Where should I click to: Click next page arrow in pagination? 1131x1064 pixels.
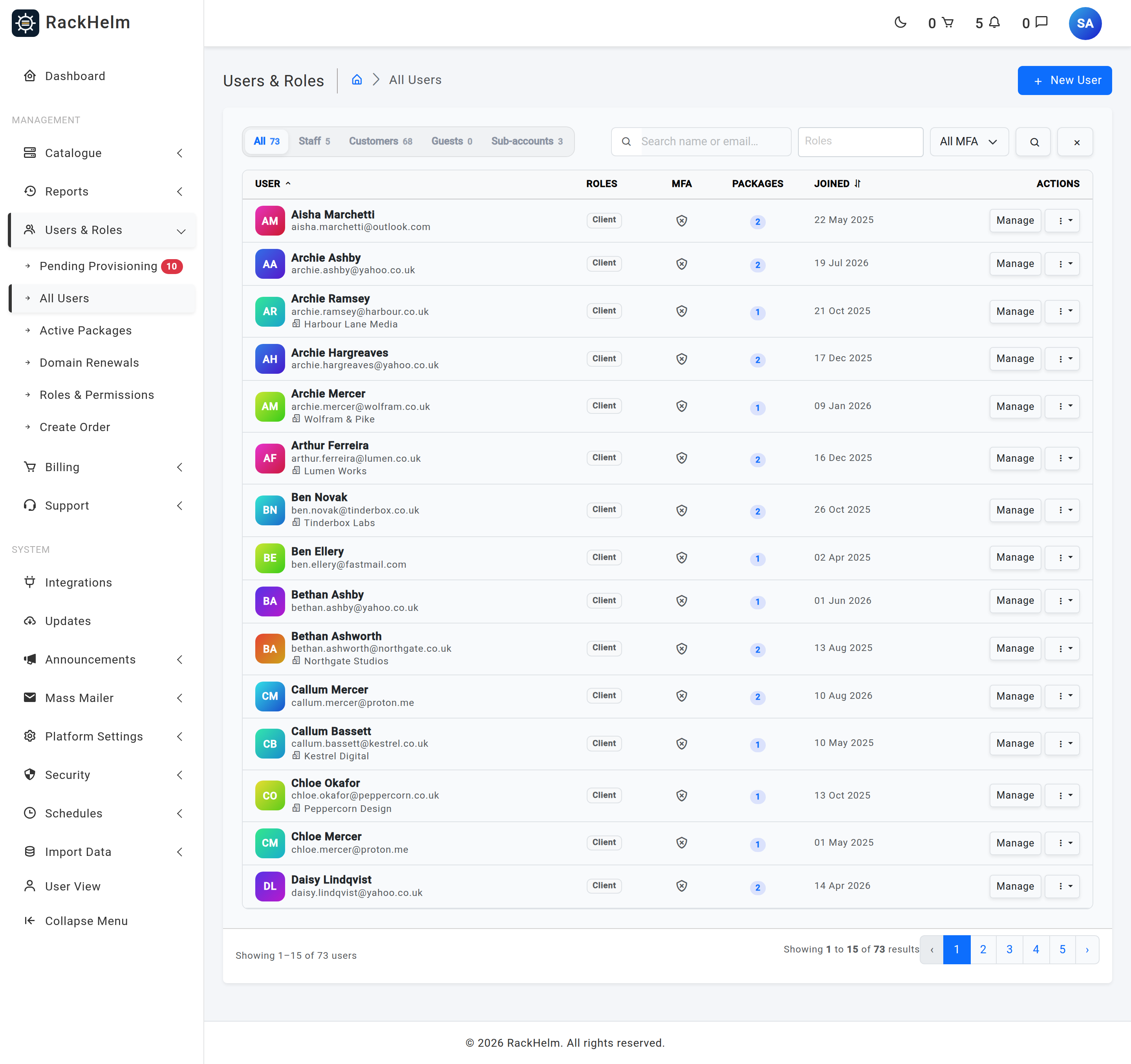pos(1087,949)
